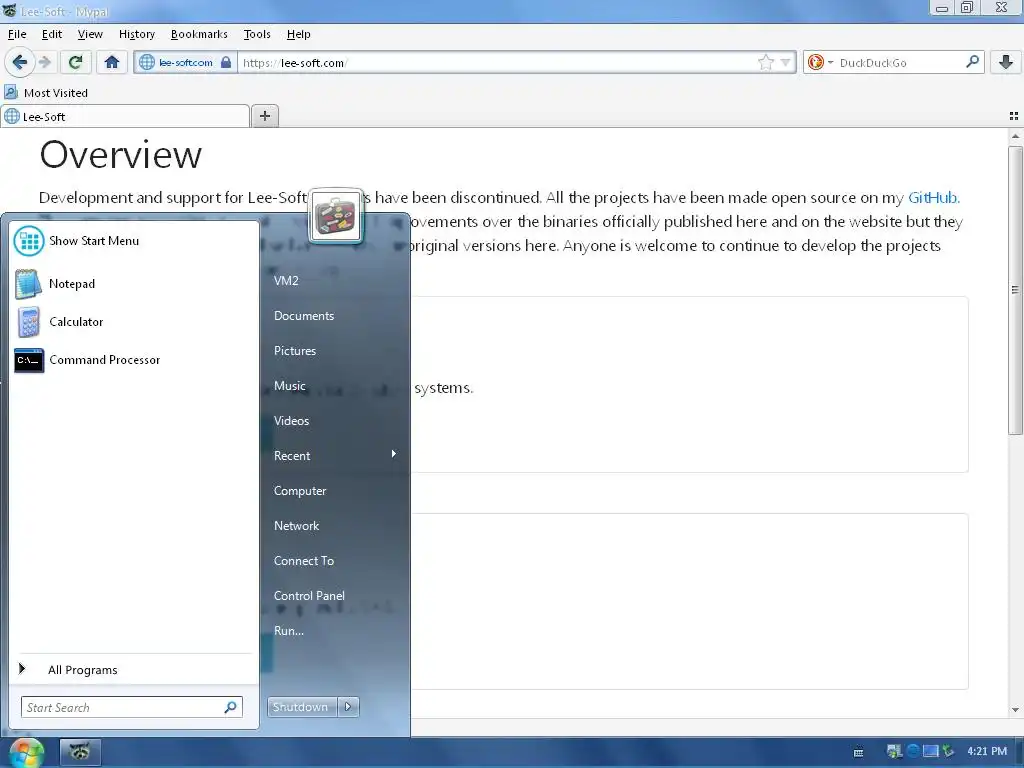The width and height of the screenshot is (1024, 768).
Task: Open a new tab with plus button
Action: coord(264,116)
